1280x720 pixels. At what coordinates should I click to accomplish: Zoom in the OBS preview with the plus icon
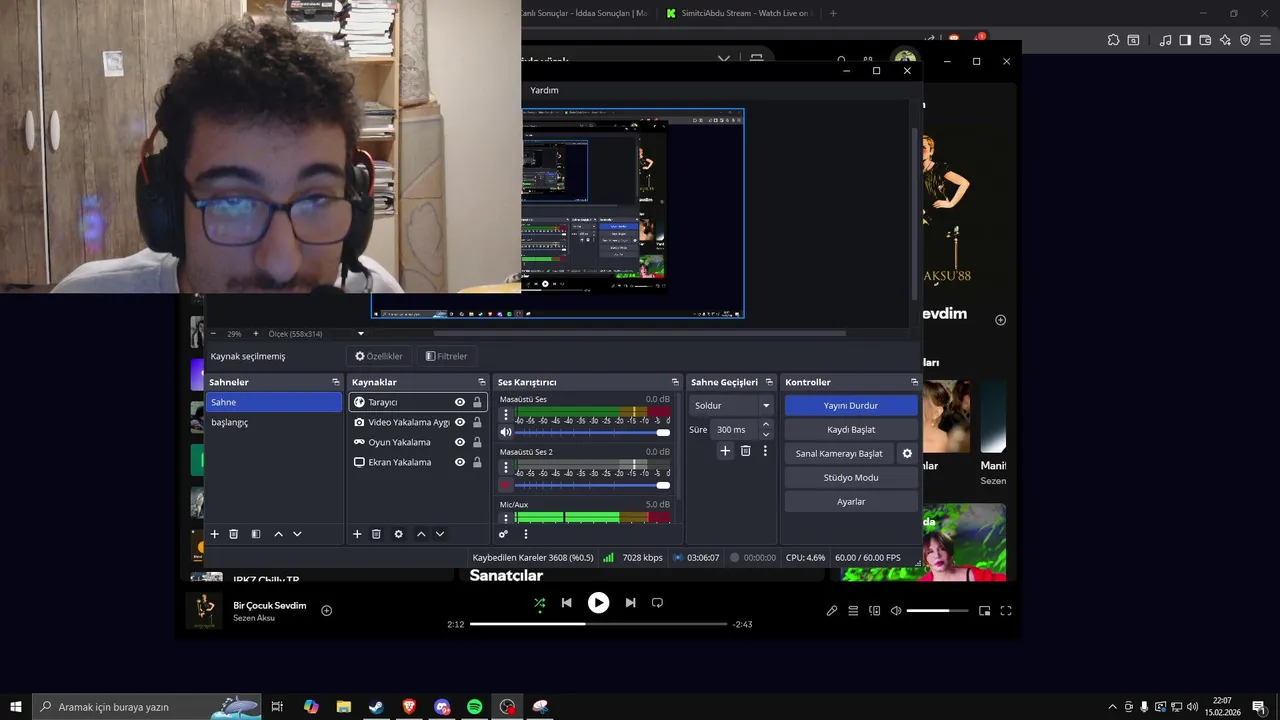pyautogui.click(x=255, y=333)
